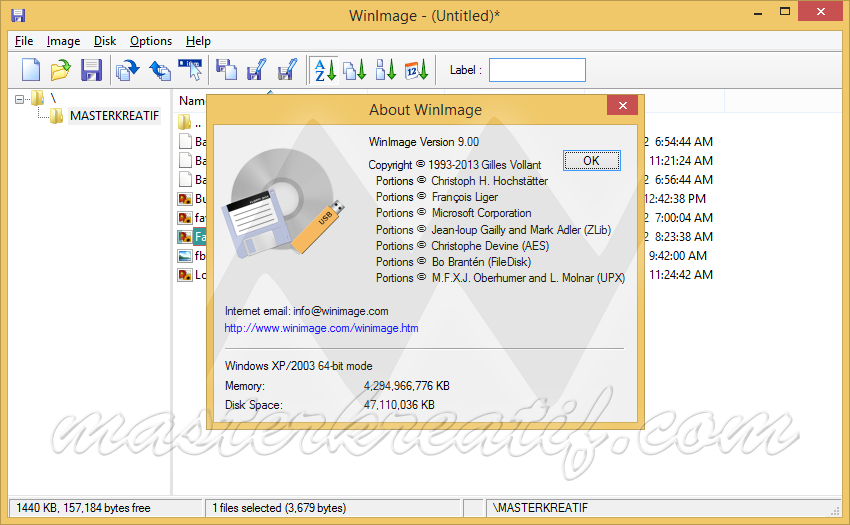The width and height of the screenshot is (850, 525).
Task: Sort files by type icon
Action: point(355,70)
